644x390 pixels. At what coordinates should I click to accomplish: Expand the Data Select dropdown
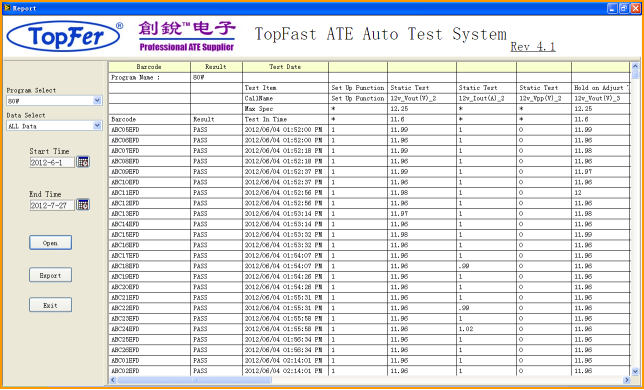pyautogui.click(x=97, y=126)
